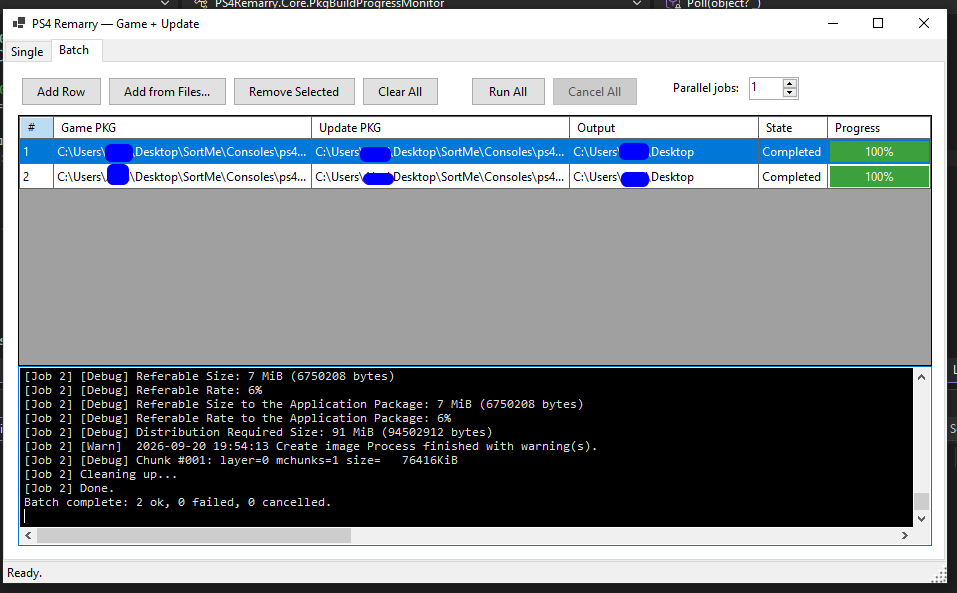Click log horizontal scroll left arrow
The width and height of the screenshot is (957, 593).
[28, 535]
